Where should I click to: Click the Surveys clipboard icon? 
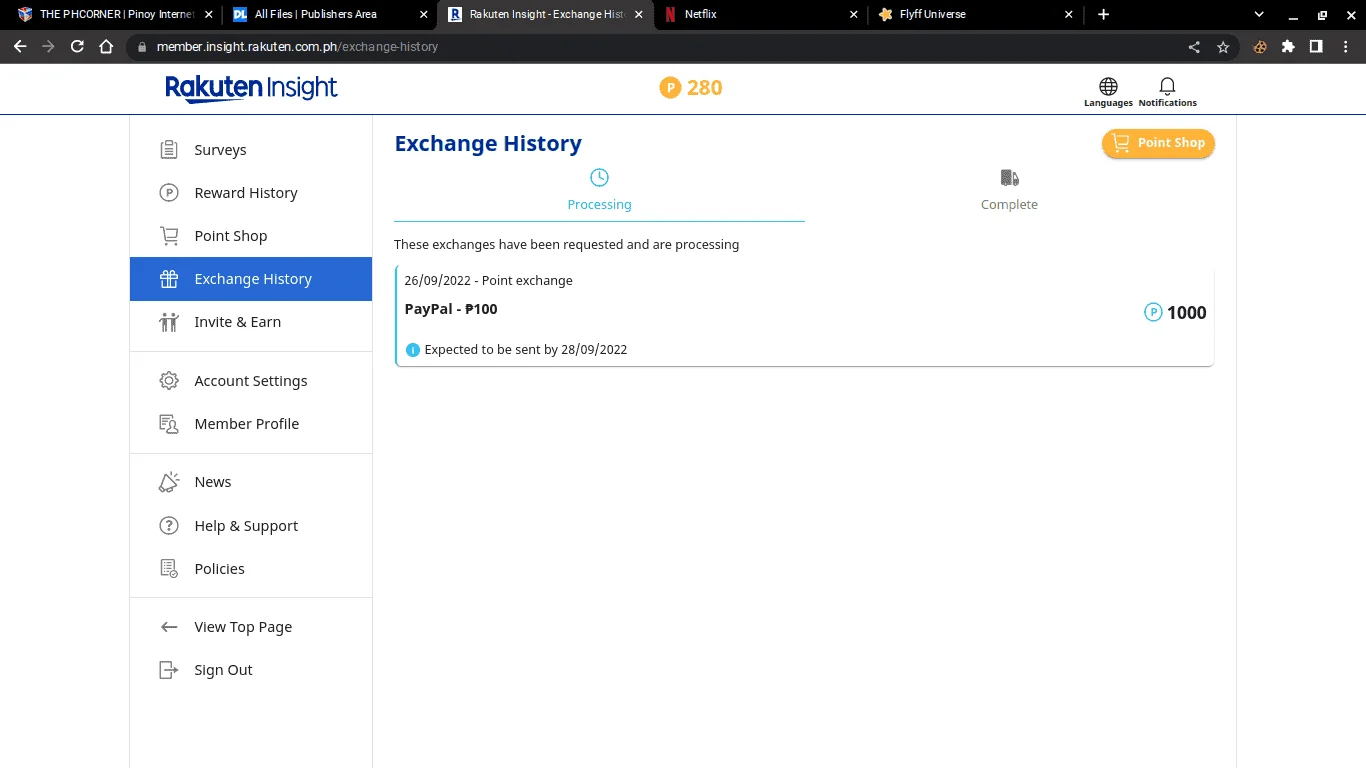pyautogui.click(x=169, y=150)
